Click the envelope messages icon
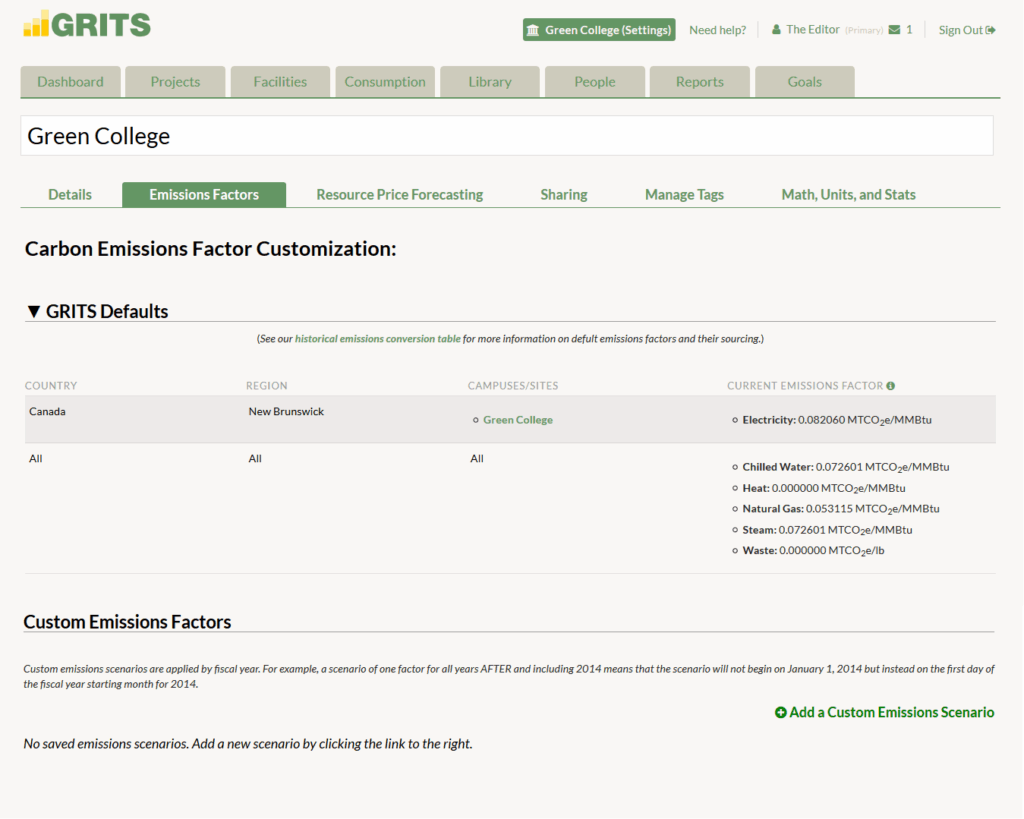The image size is (1024, 819). pos(894,30)
